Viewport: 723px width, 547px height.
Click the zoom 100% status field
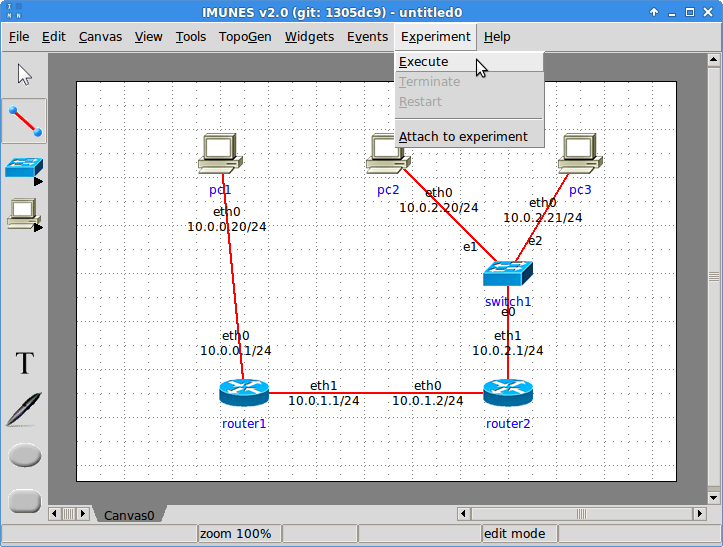tap(240, 534)
